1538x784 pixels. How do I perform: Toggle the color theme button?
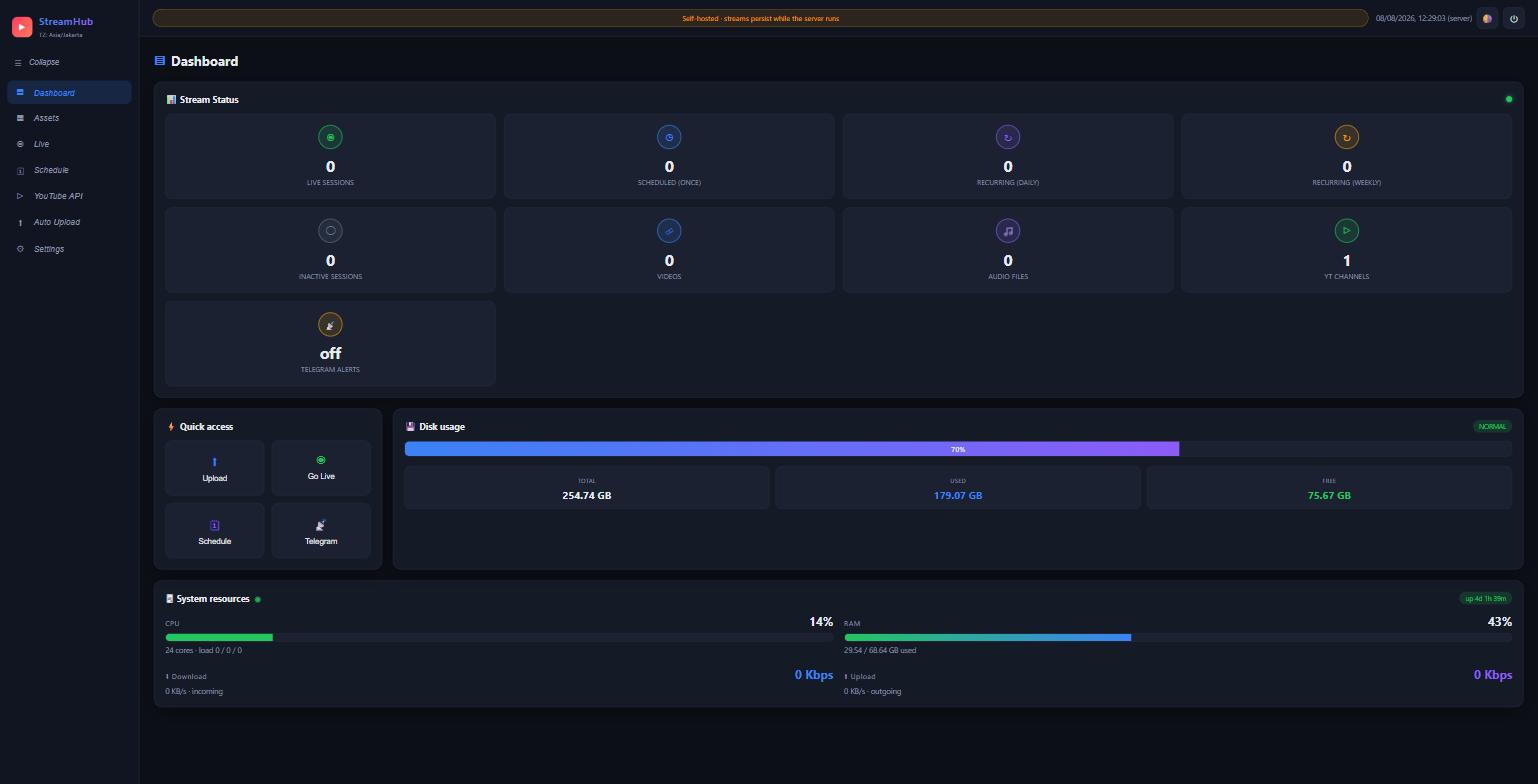(1487, 18)
